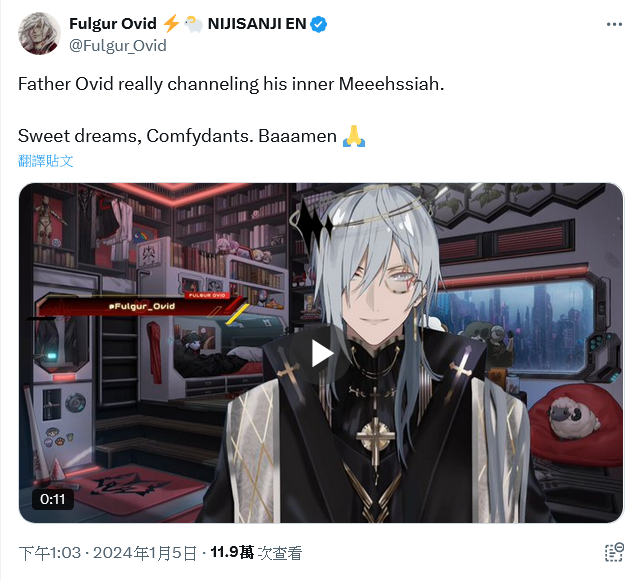Click the blue verified checkmark badge
This screenshot has width=641, height=580.
click(x=318, y=24)
